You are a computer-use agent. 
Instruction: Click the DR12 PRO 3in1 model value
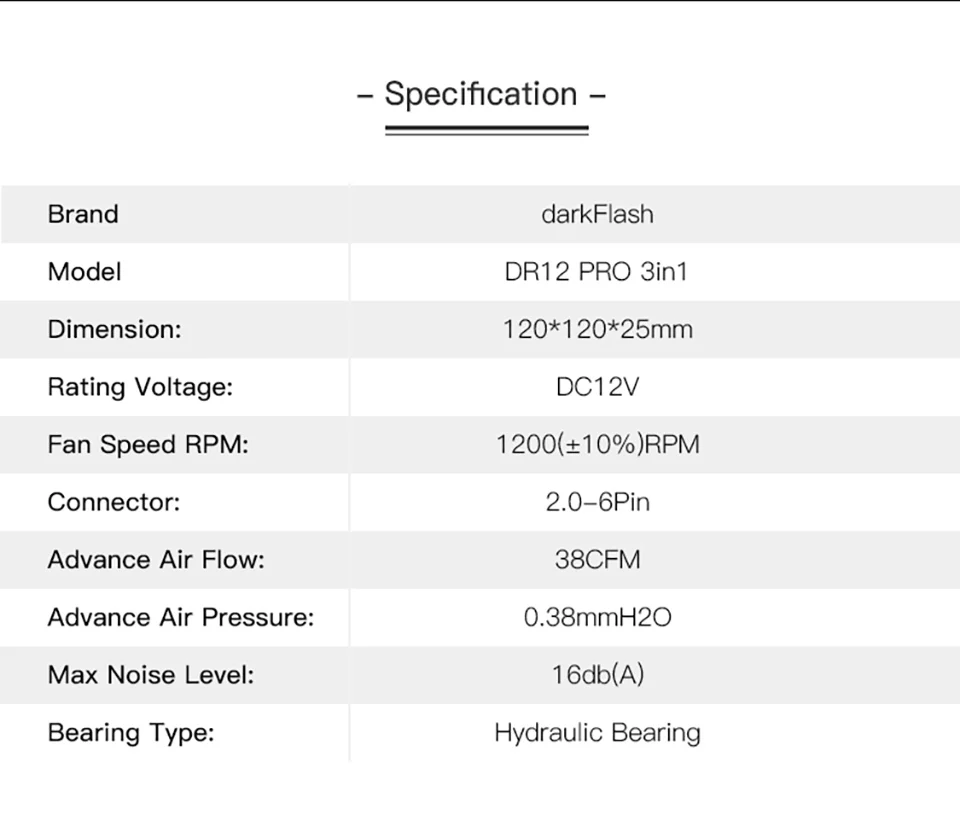[597, 272]
